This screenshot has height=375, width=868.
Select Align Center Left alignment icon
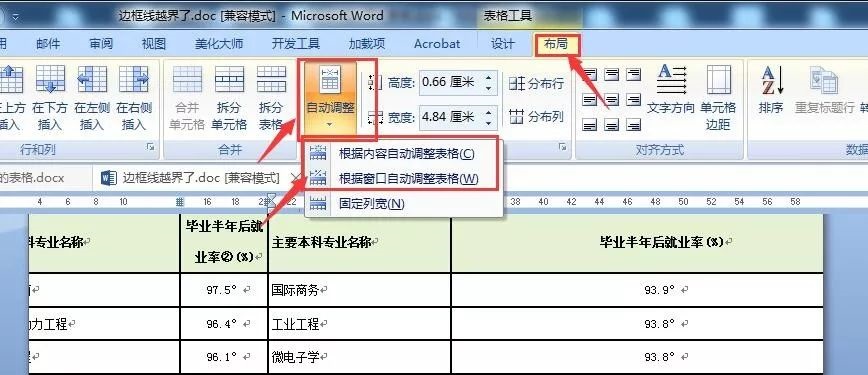coord(591,100)
